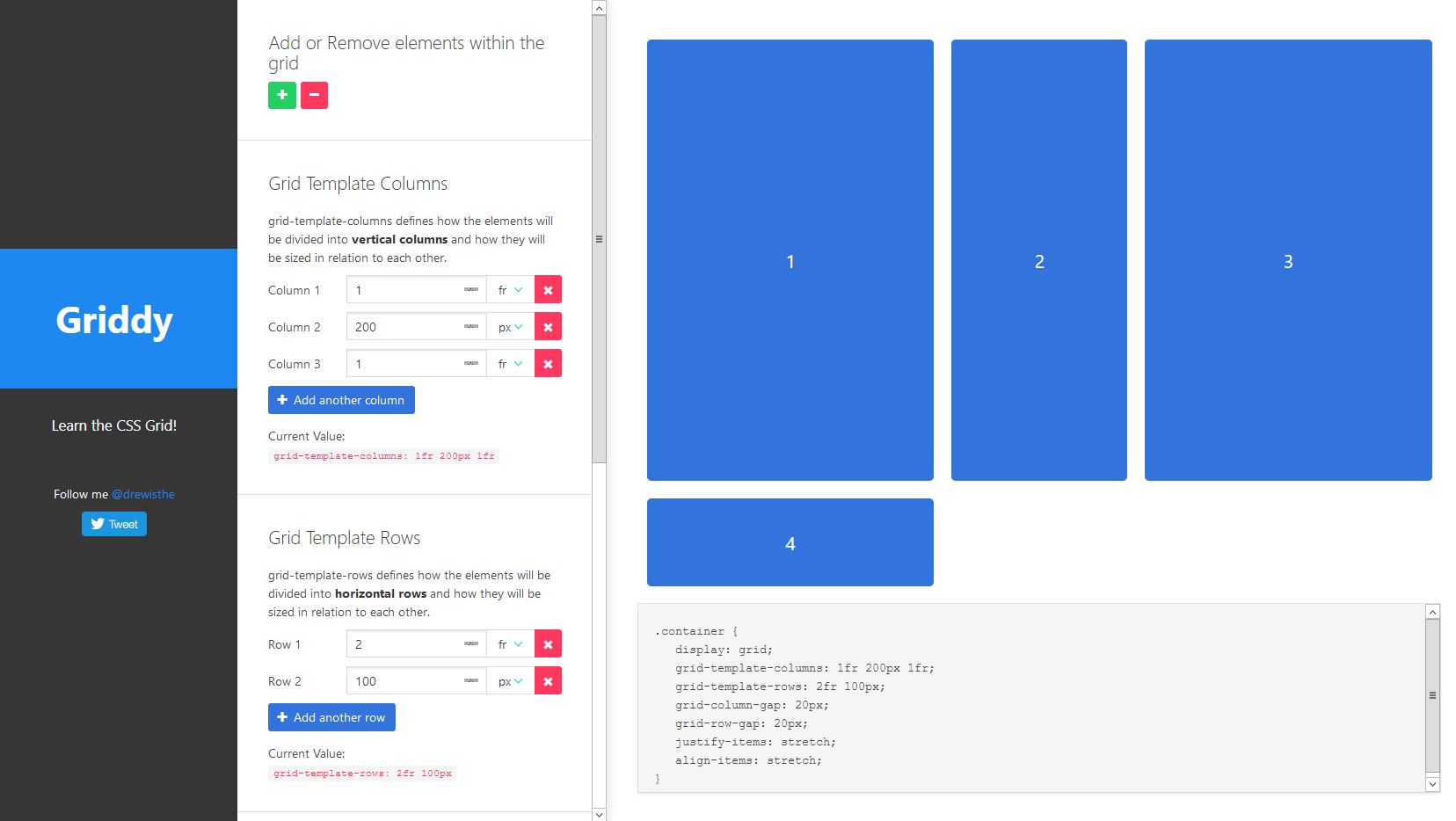Viewport: 1456px width, 821px height.
Task: Click the Tweet button
Action: 114,524
